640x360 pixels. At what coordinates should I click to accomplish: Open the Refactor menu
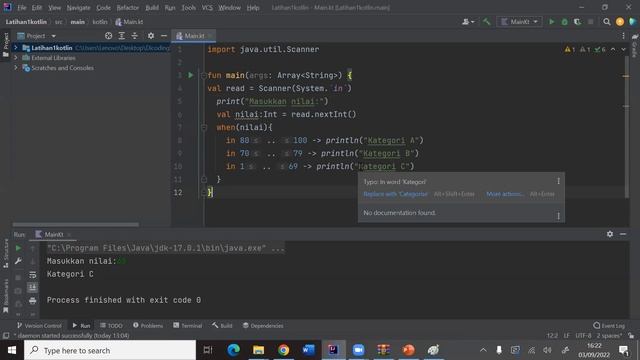coord(128,7)
